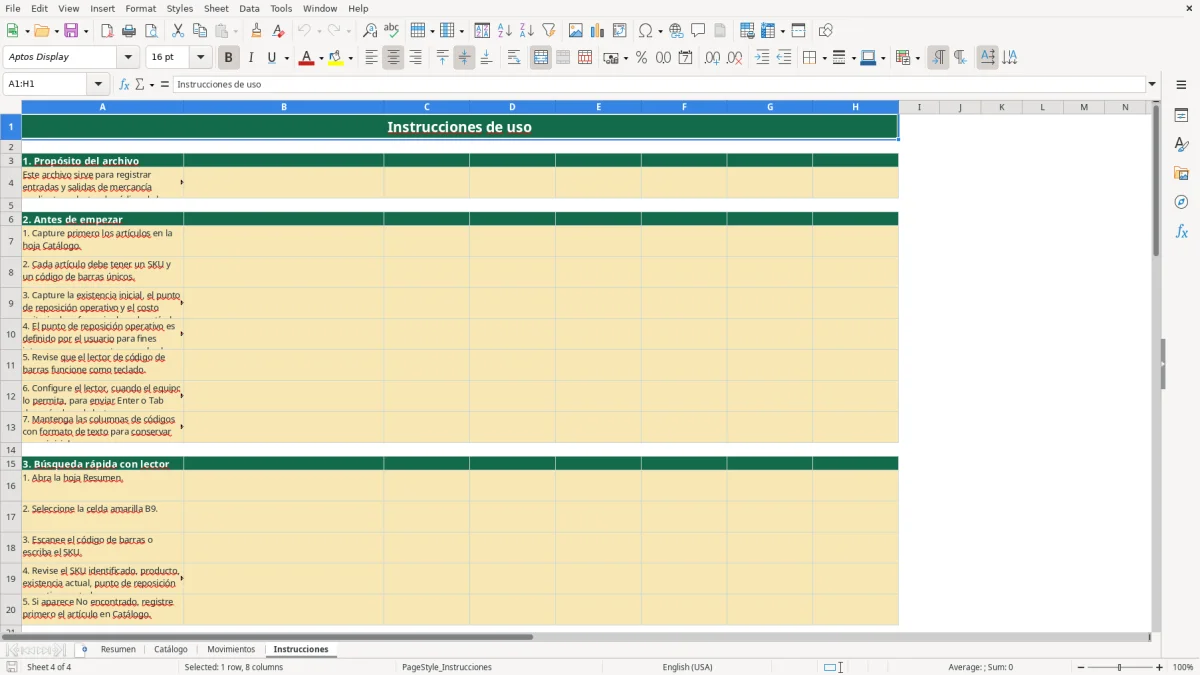
Task: Format as Percent icon
Action: click(x=641, y=58)
